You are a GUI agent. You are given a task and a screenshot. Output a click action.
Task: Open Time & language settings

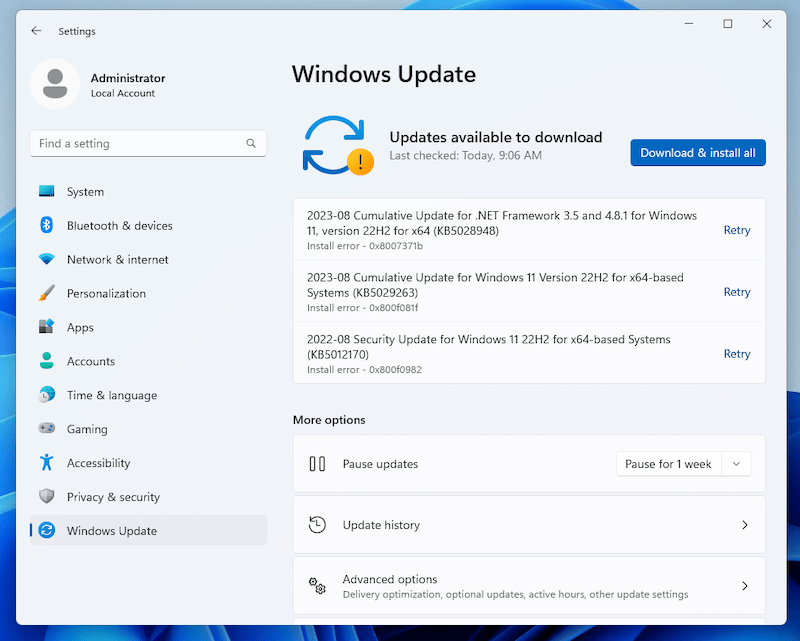tap(148, 395)
